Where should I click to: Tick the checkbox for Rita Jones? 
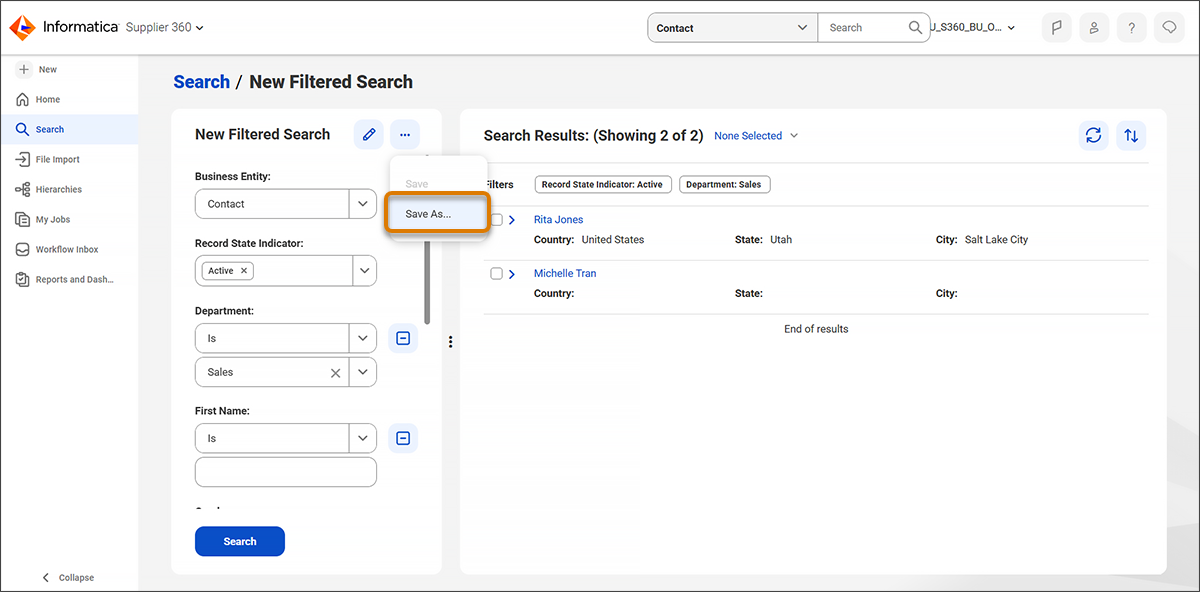pos(496,219)
